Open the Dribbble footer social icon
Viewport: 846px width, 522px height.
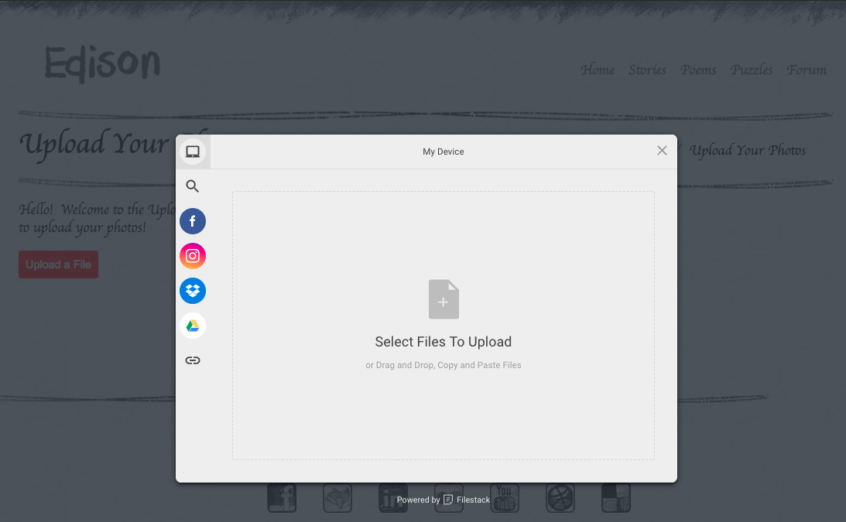tap(560, 498)
